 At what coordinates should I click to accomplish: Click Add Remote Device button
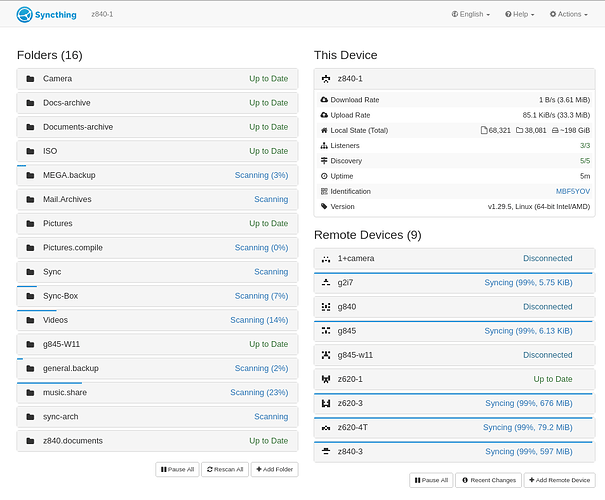(x=559, y=480)
